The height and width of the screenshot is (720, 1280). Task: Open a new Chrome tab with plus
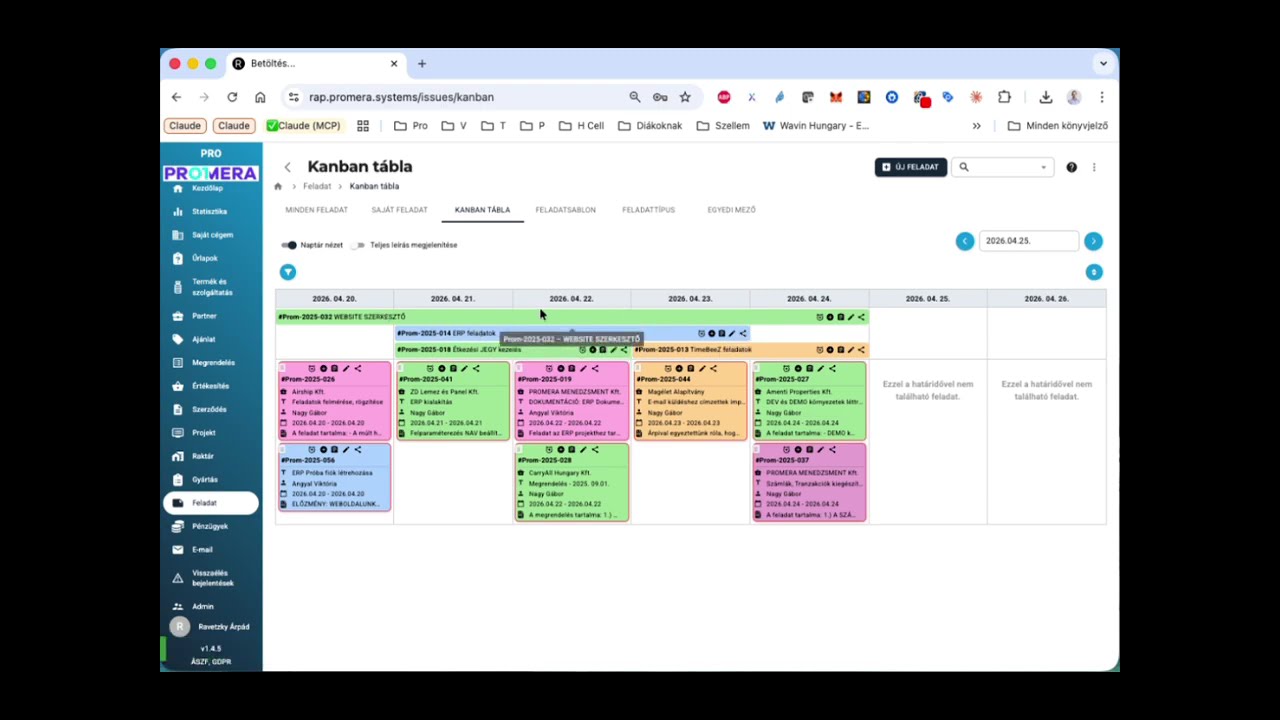click(422, 63)
